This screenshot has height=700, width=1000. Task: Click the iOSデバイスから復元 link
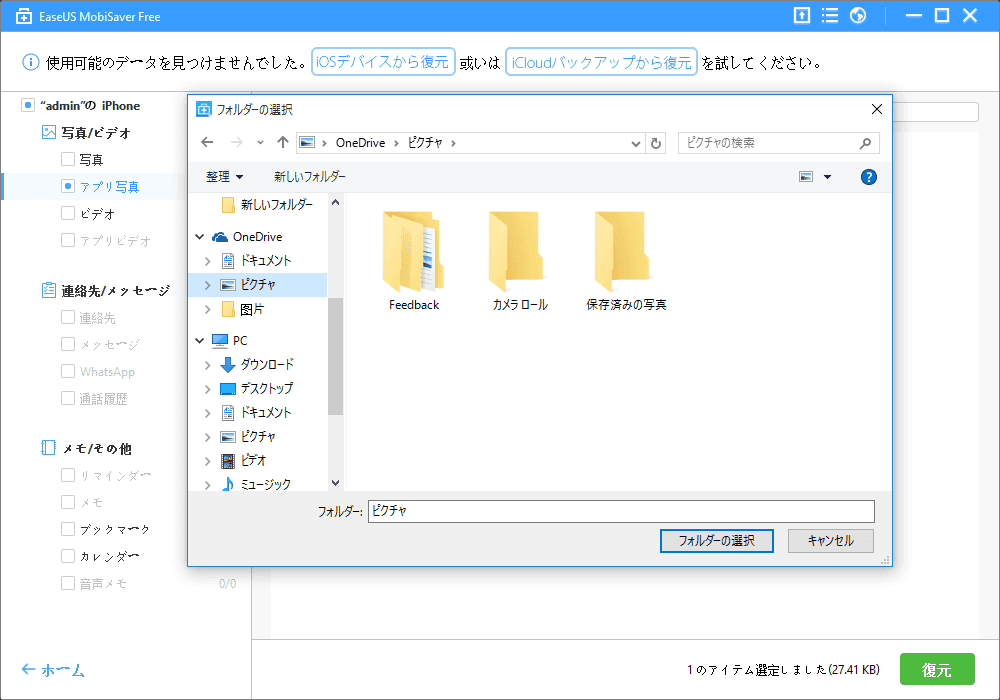pyautogui.click(x=383, y=62)
